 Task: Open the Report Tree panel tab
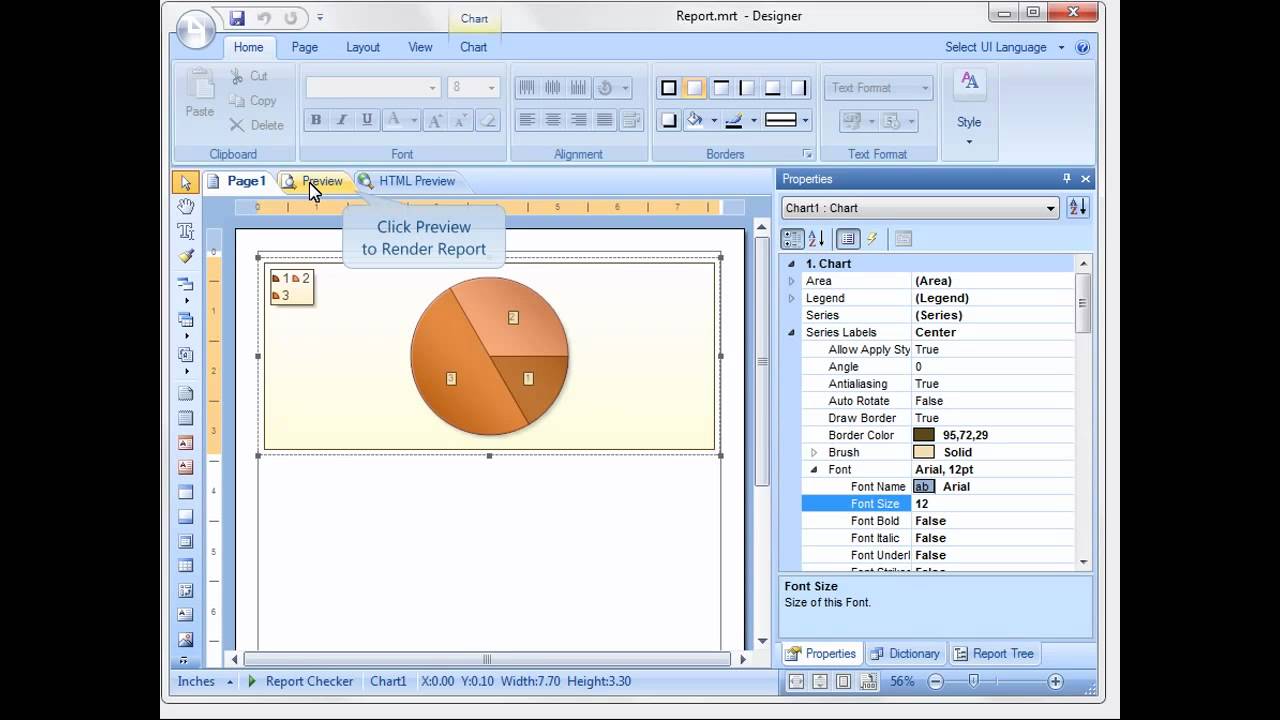pyautogui.click(x=994, y=654)
